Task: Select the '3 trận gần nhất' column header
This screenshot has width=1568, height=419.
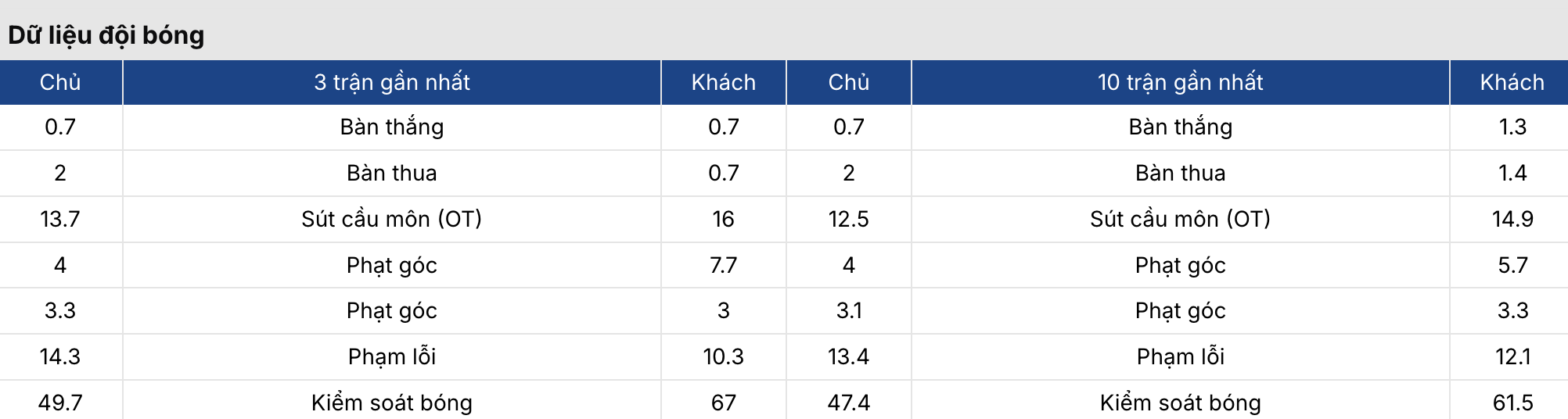Action: pos(391,82)
